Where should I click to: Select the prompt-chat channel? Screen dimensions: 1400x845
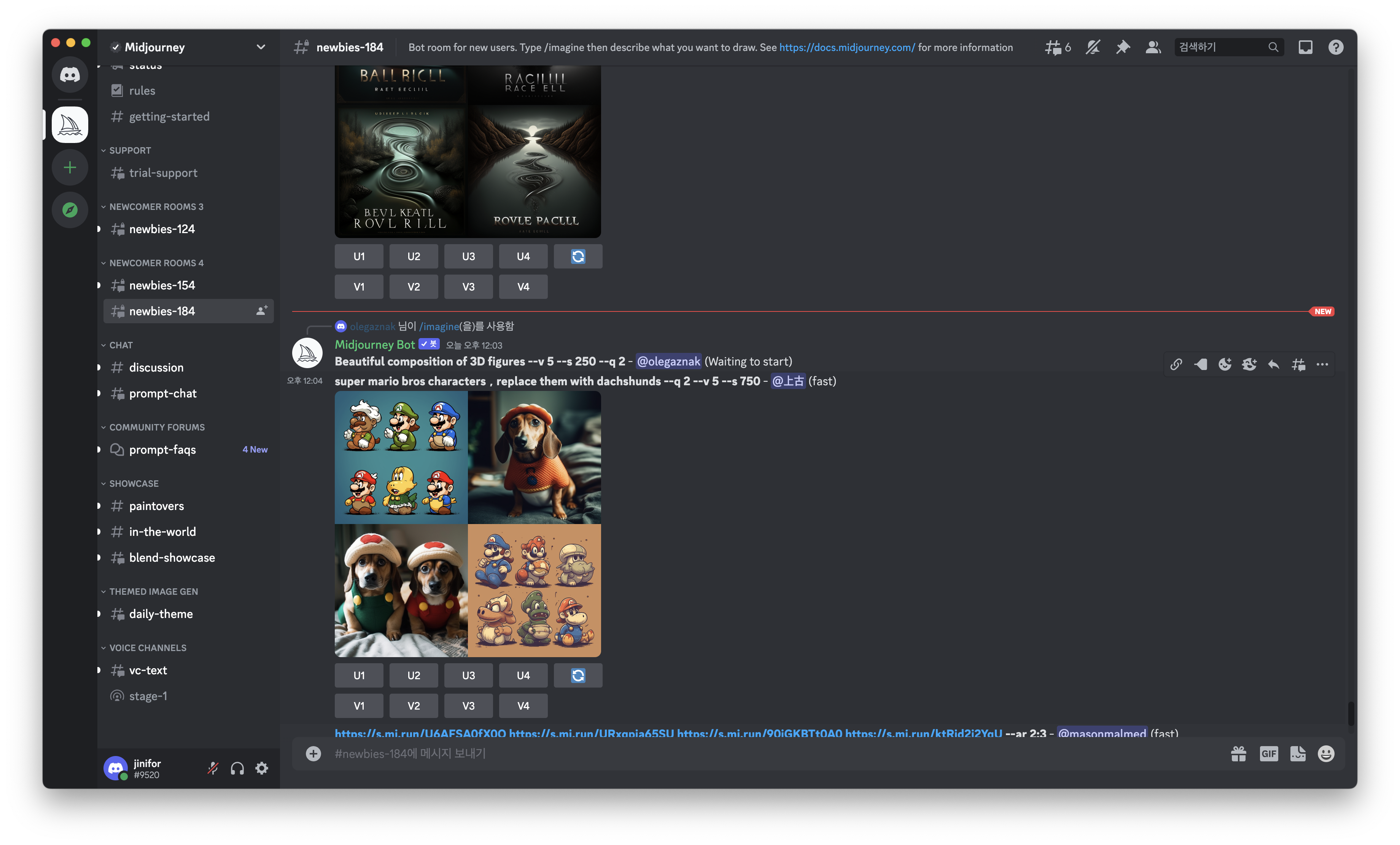point(162,393)
